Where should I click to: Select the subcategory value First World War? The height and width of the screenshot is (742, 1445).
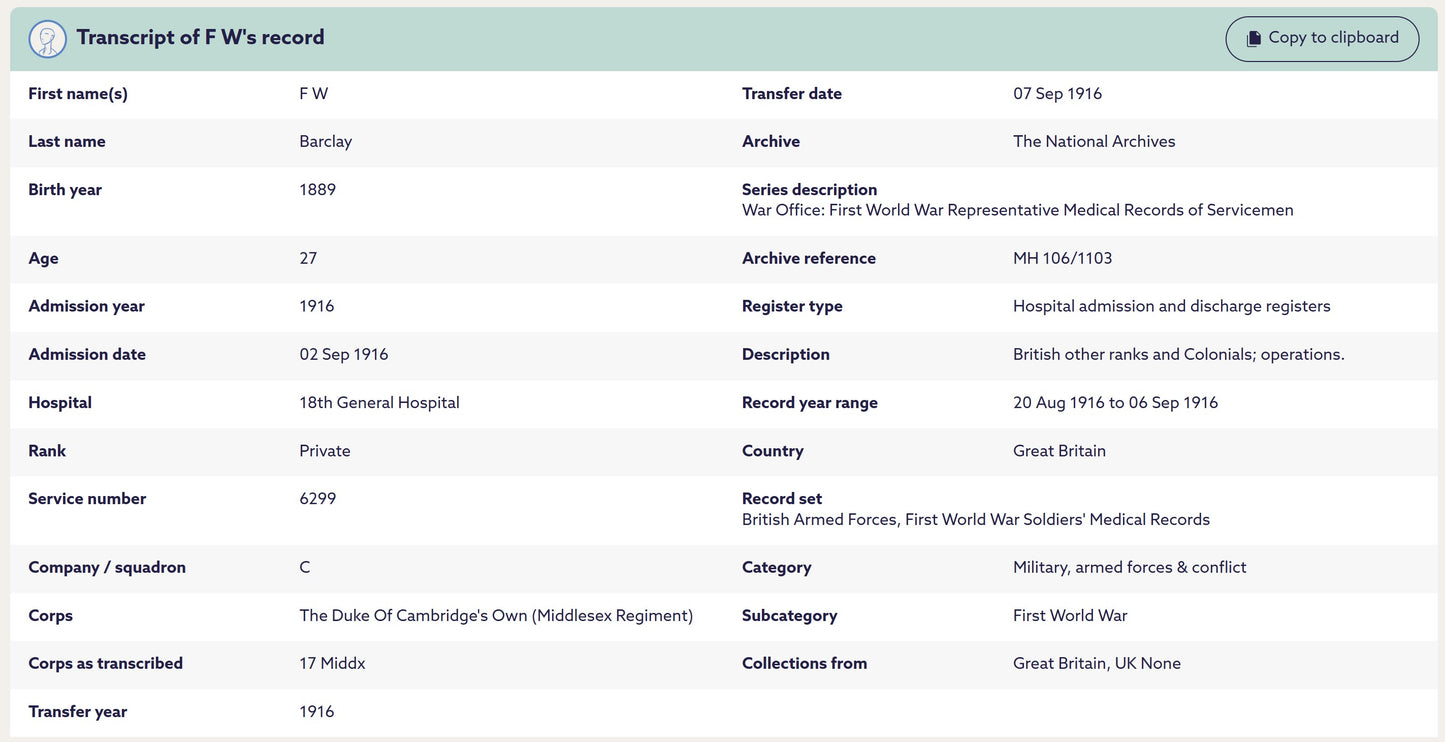tap(1070, 616)
